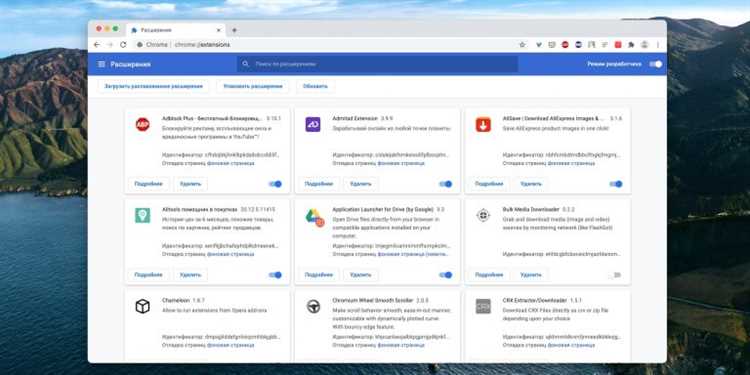
Task: Click the round red Adblock icon in the browser toolbar
Action: coord(565,44)
